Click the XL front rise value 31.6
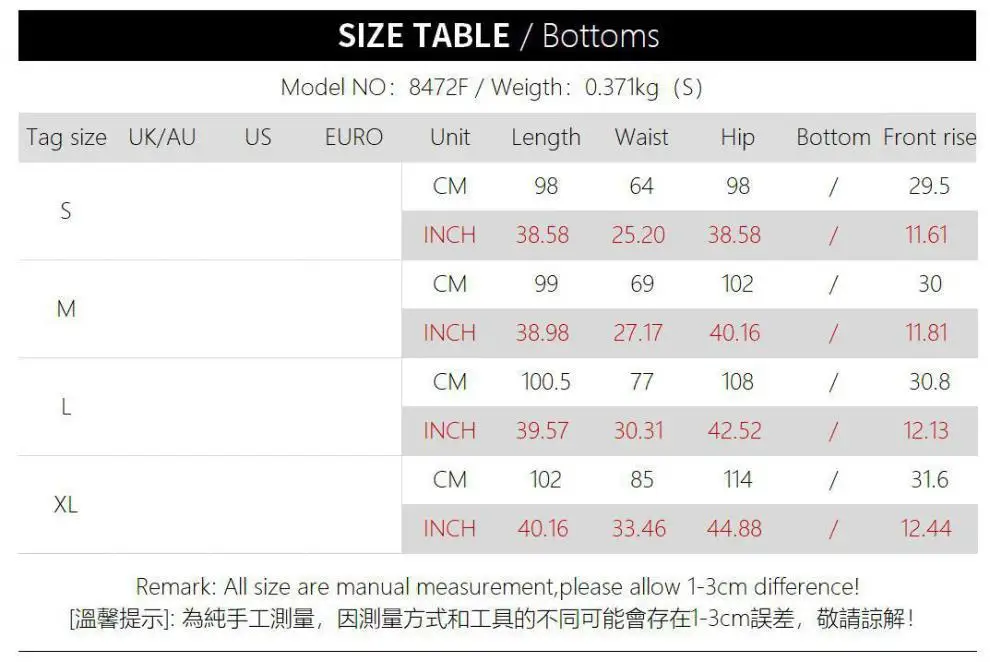The height and width of the screenshot is (662, 990). point(929,480)
